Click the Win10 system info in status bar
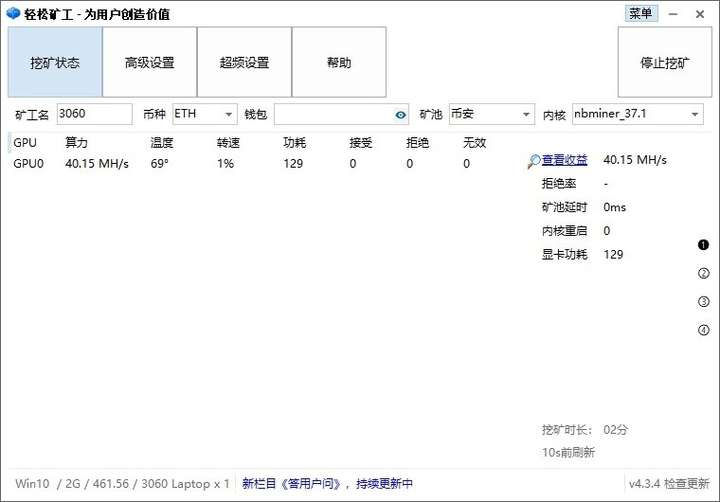 coord(122,483)
